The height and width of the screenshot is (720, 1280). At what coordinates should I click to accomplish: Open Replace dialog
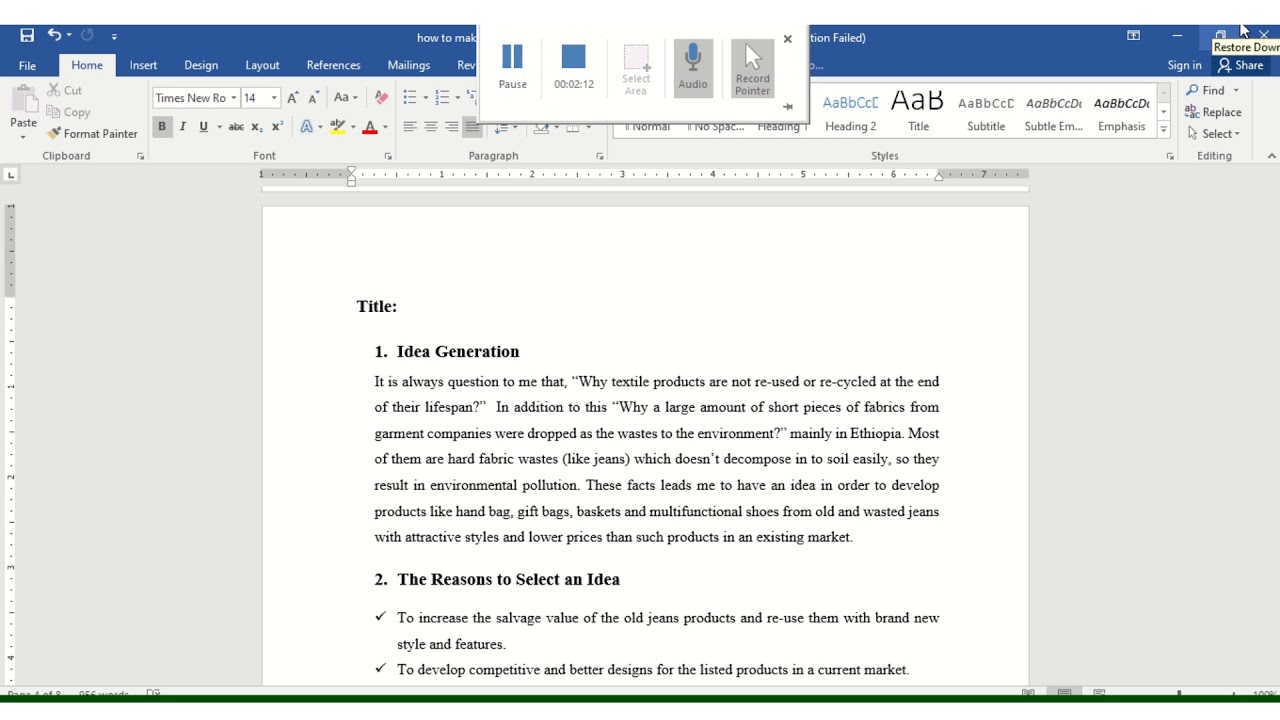[1213, 112]
